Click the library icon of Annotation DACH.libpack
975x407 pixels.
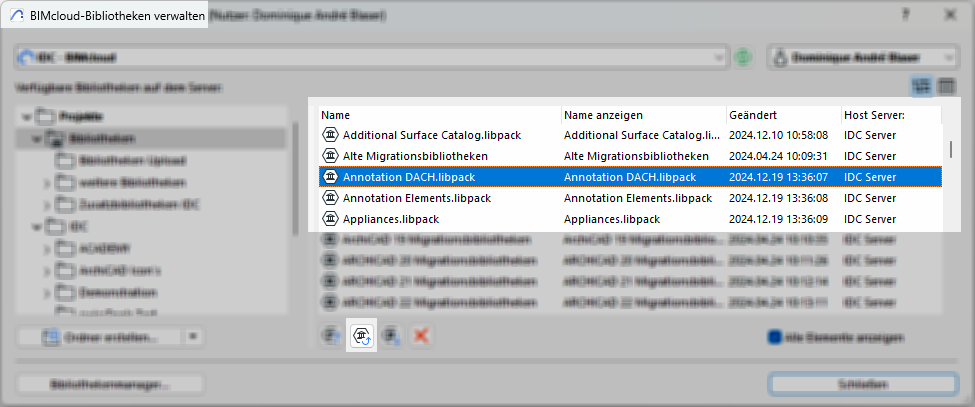point(330,177)
